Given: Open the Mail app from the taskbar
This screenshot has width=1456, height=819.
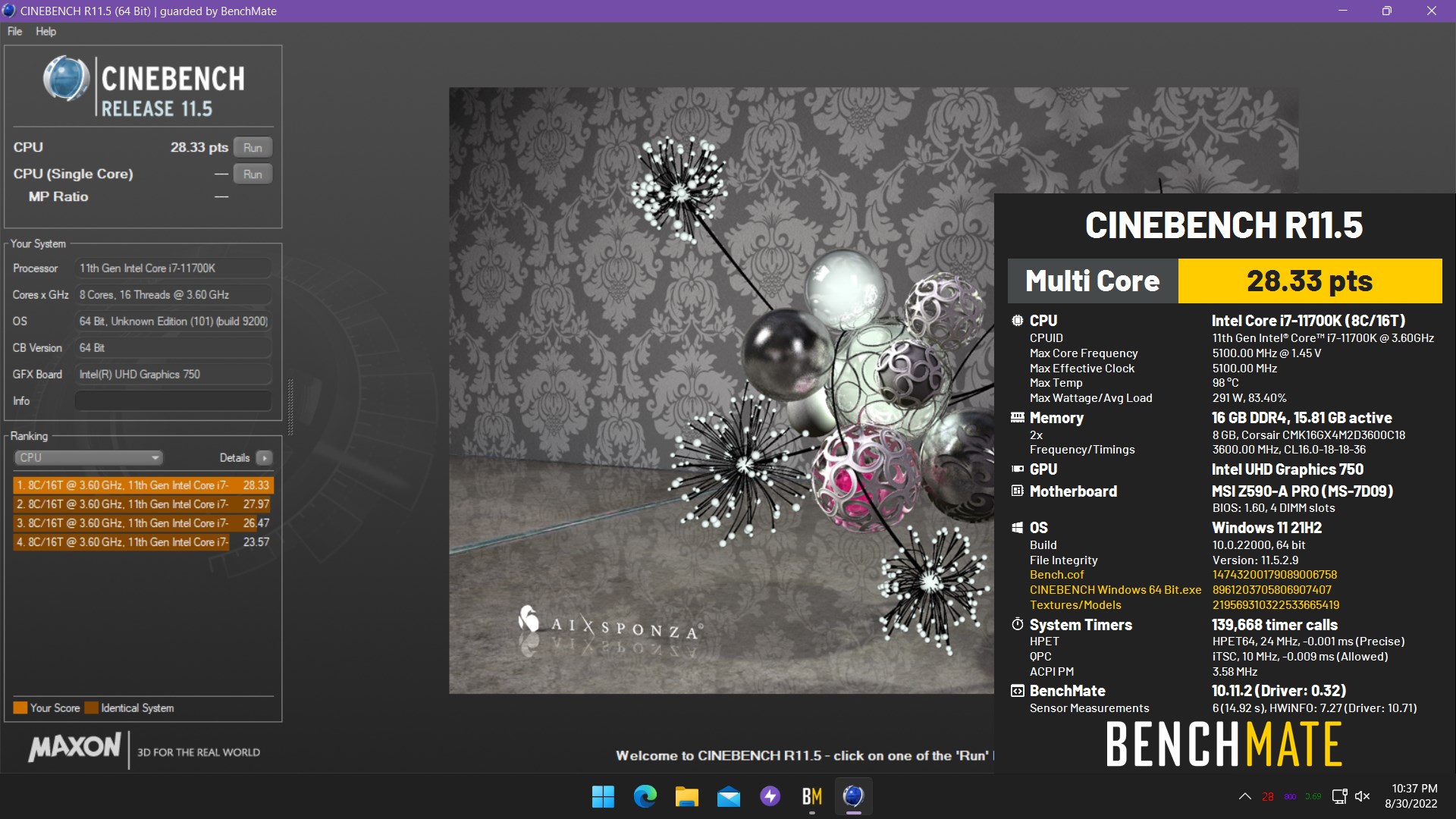Looking at the screenshot, I should [729, 796].
